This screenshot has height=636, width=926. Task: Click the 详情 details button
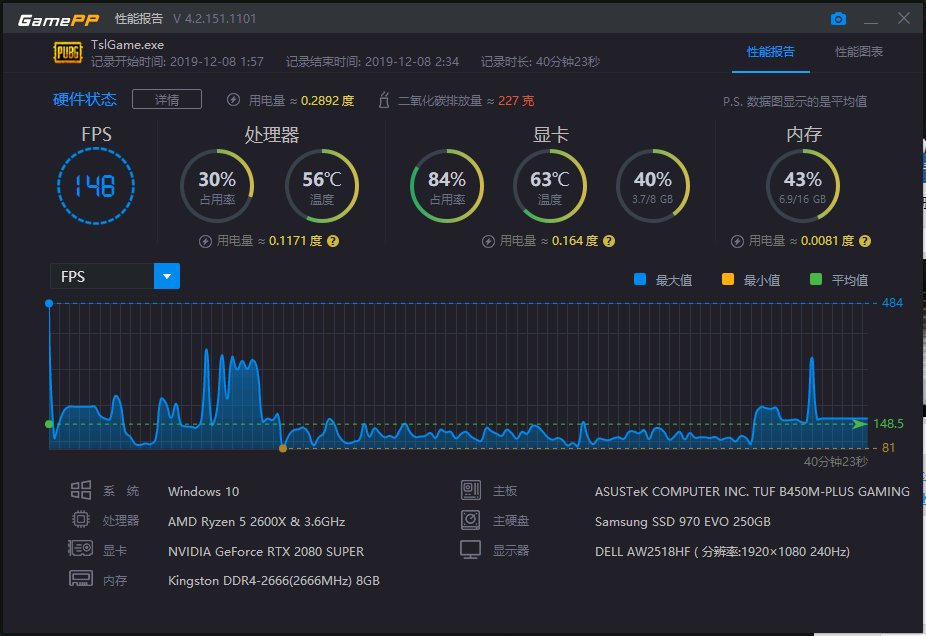click(x=167, y=99)
